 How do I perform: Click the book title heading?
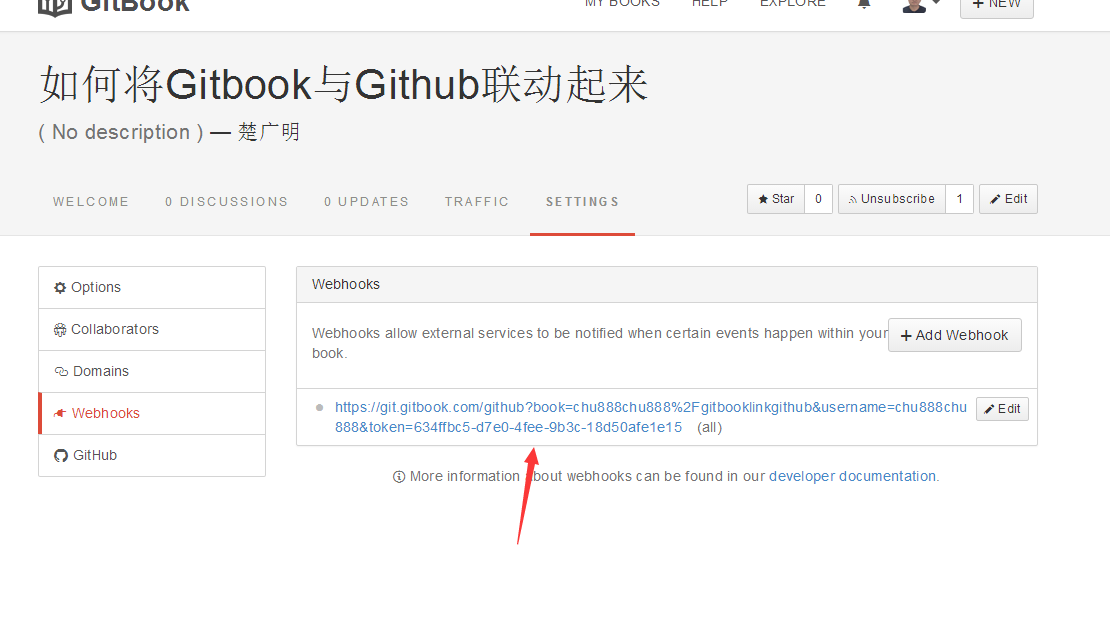[343, 85]
